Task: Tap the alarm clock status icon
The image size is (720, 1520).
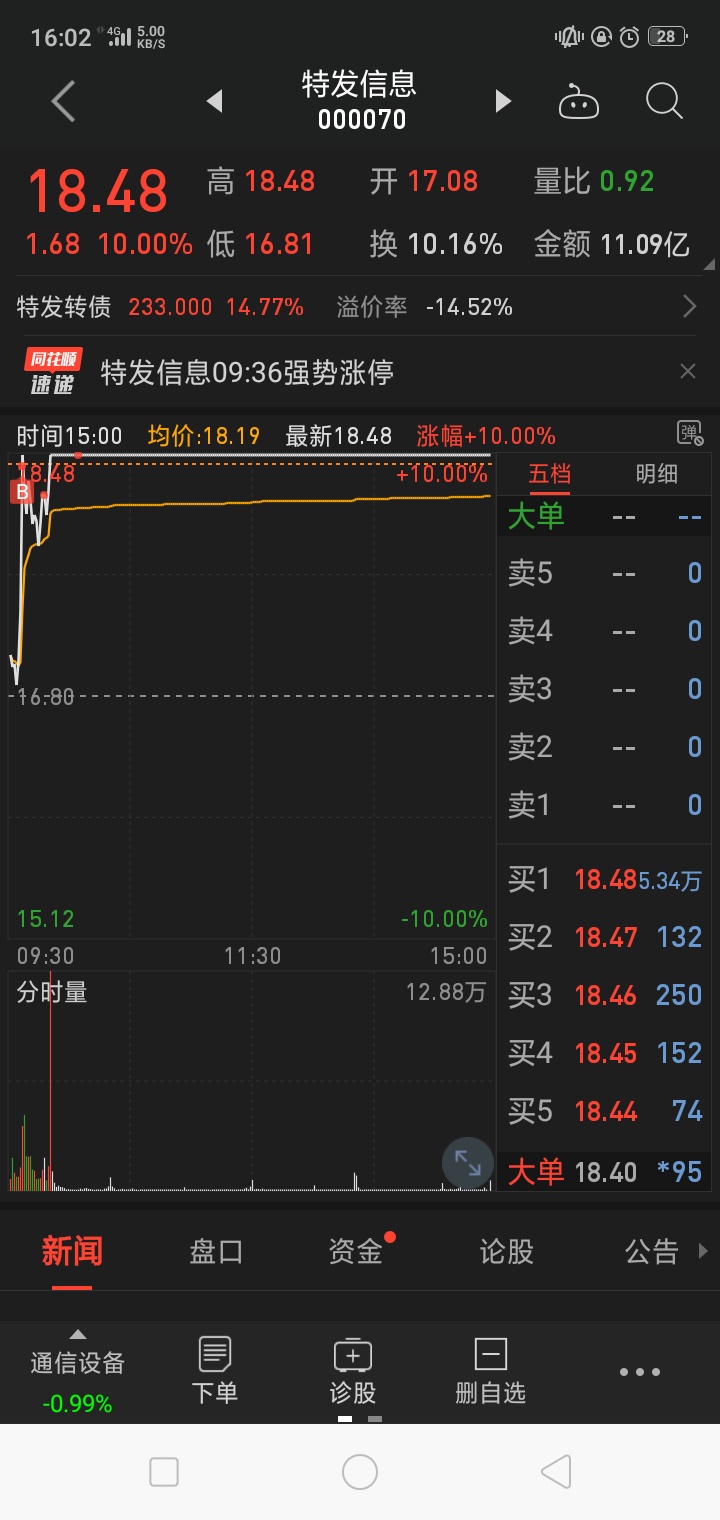Action: coord(629,37)
